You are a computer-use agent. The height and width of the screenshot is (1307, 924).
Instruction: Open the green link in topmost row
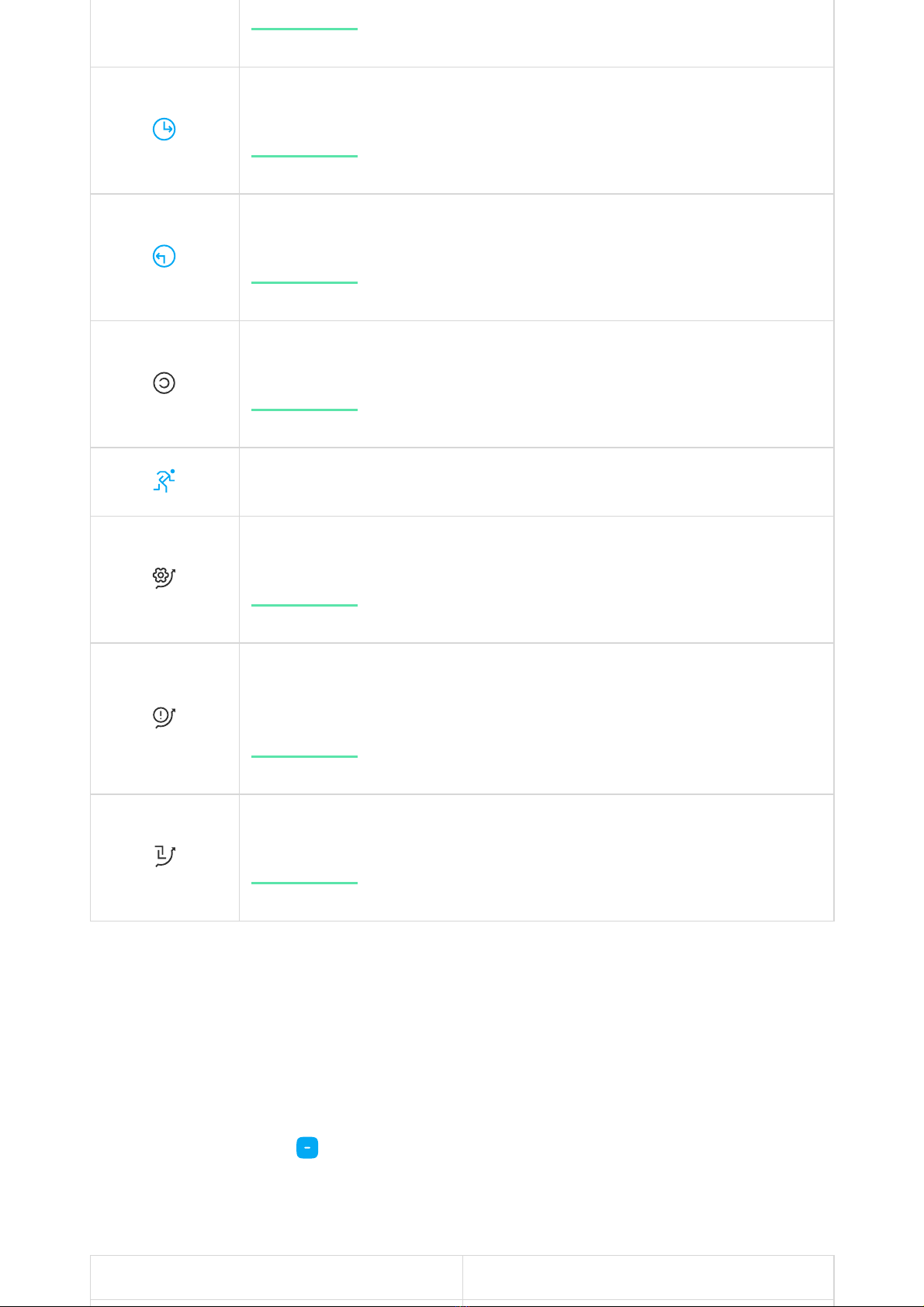click(x=304, y=29)
